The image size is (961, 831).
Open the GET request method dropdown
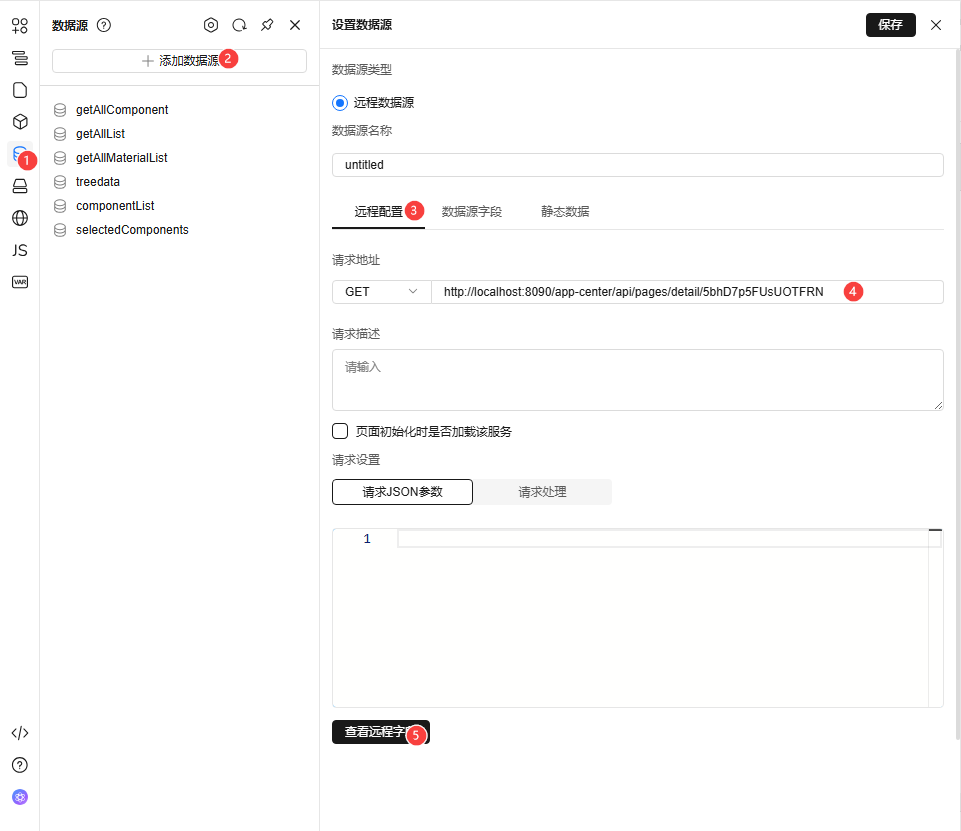(381, 291)
